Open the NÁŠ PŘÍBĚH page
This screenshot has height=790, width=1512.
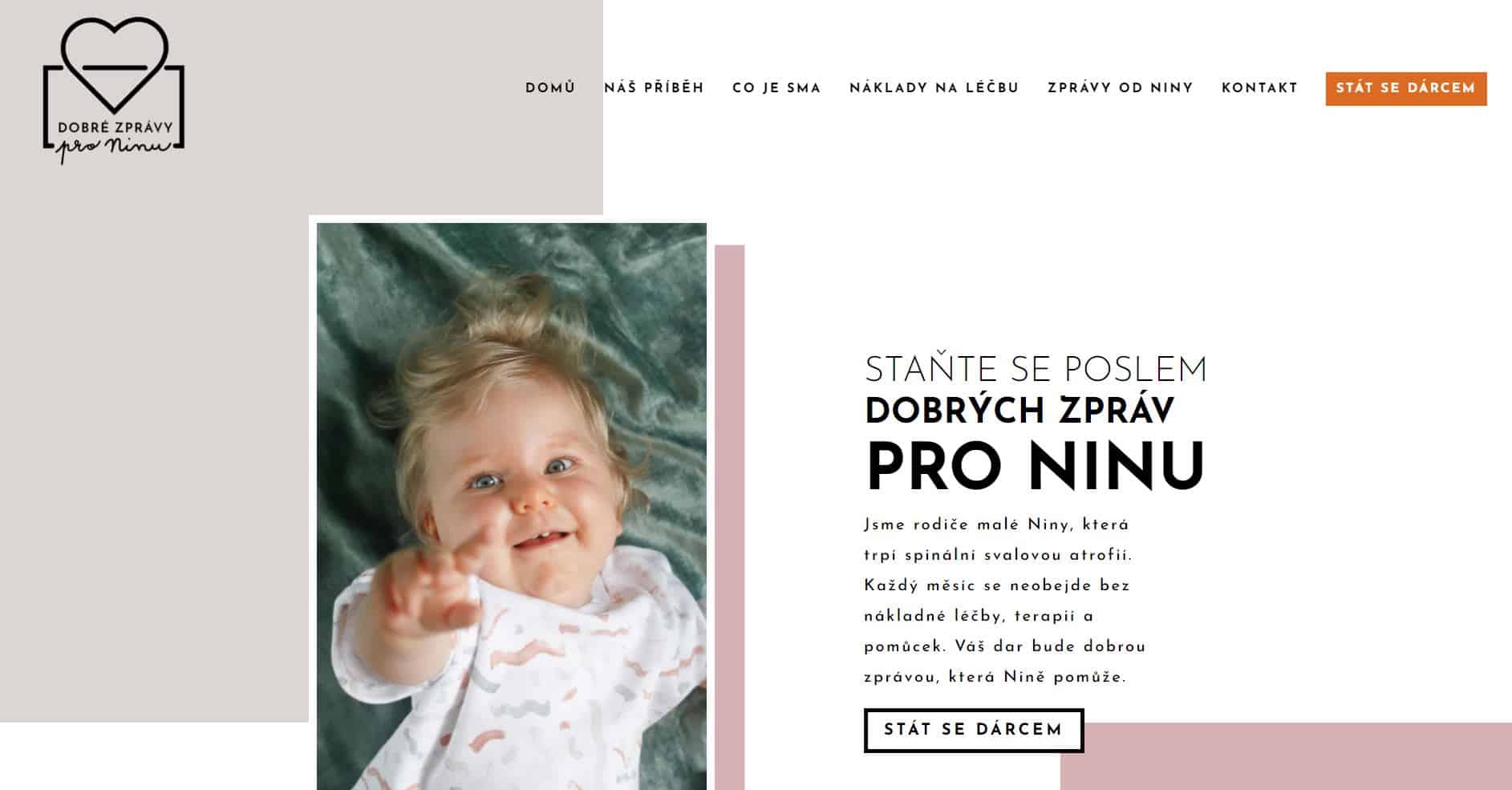[x=654, y=88]
